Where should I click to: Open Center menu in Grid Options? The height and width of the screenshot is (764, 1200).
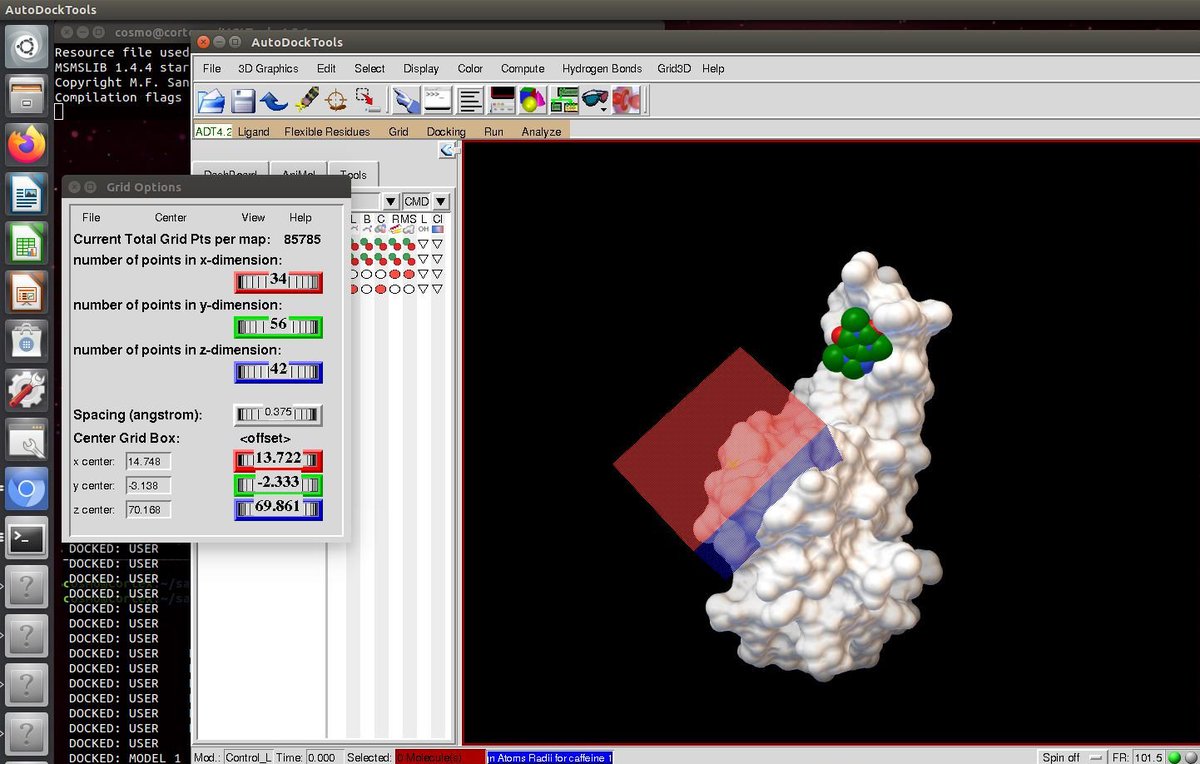[x=171, y=217]
